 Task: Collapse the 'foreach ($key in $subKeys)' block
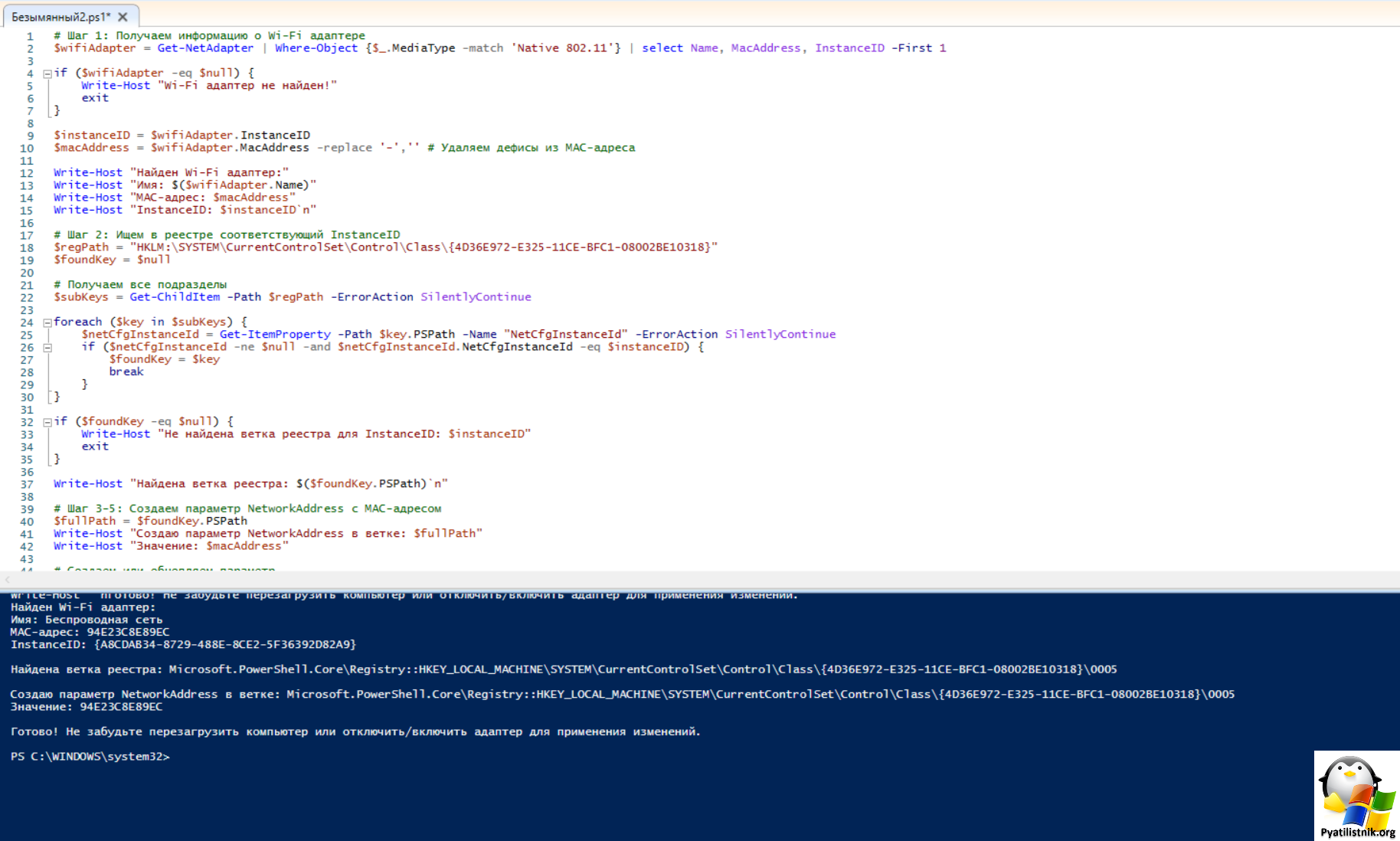(x=47, y=322)
